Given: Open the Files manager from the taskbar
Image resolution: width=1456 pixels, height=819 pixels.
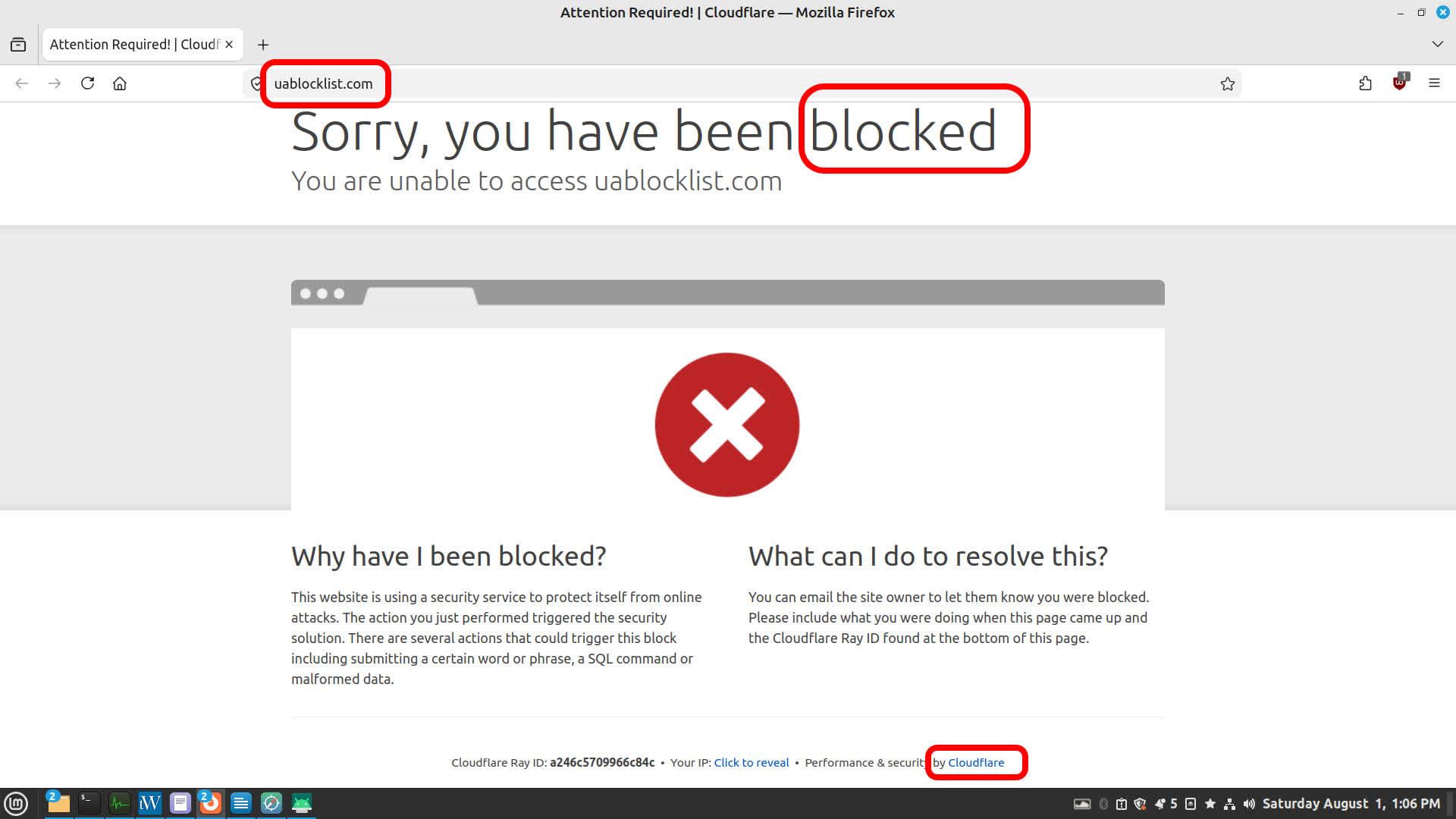Looking at the screenshot, I should pyautogui.click(x=58, y=803).
